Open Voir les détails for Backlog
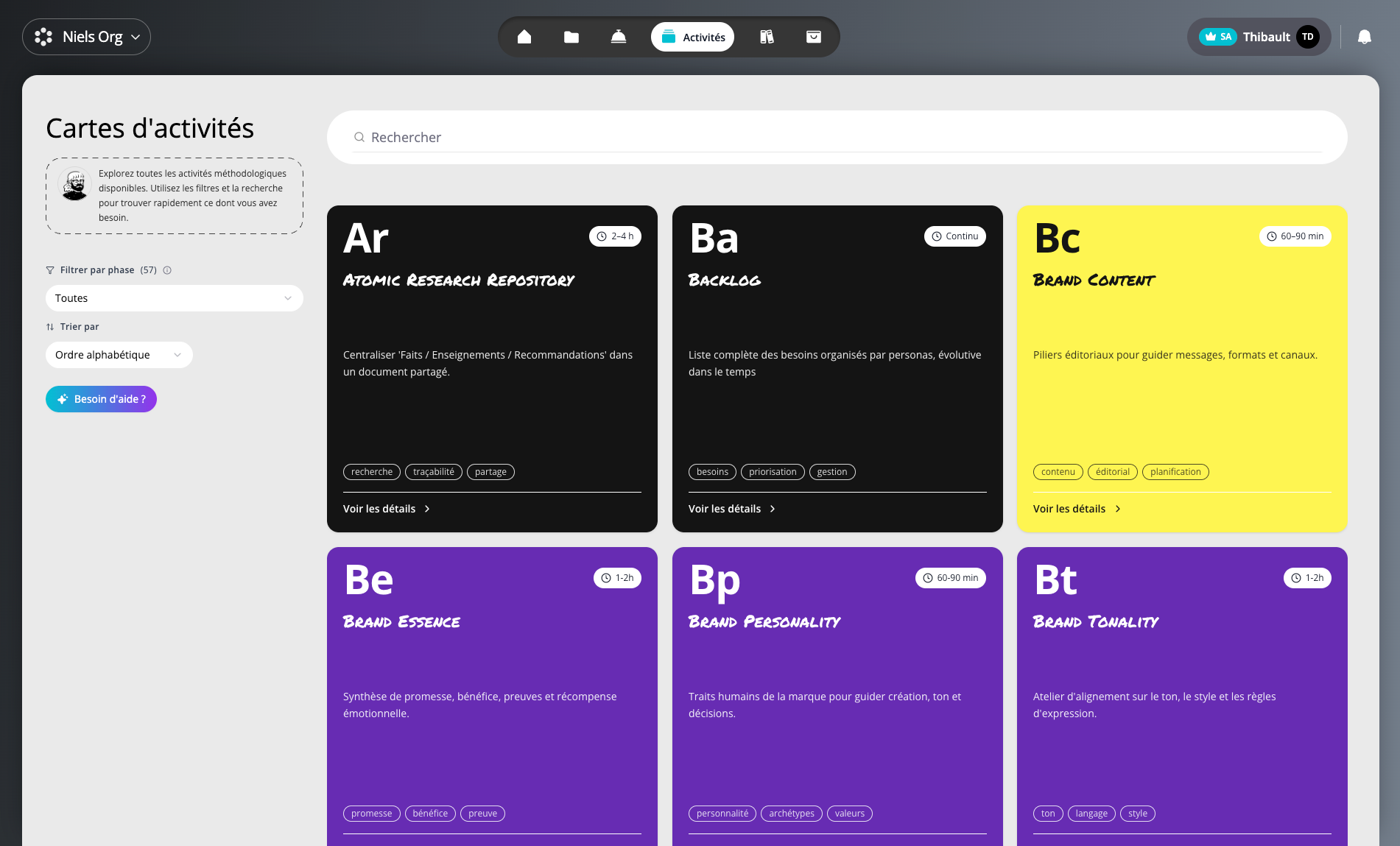Viewport: 1400px width, 846px height. (x=732, y=509)
